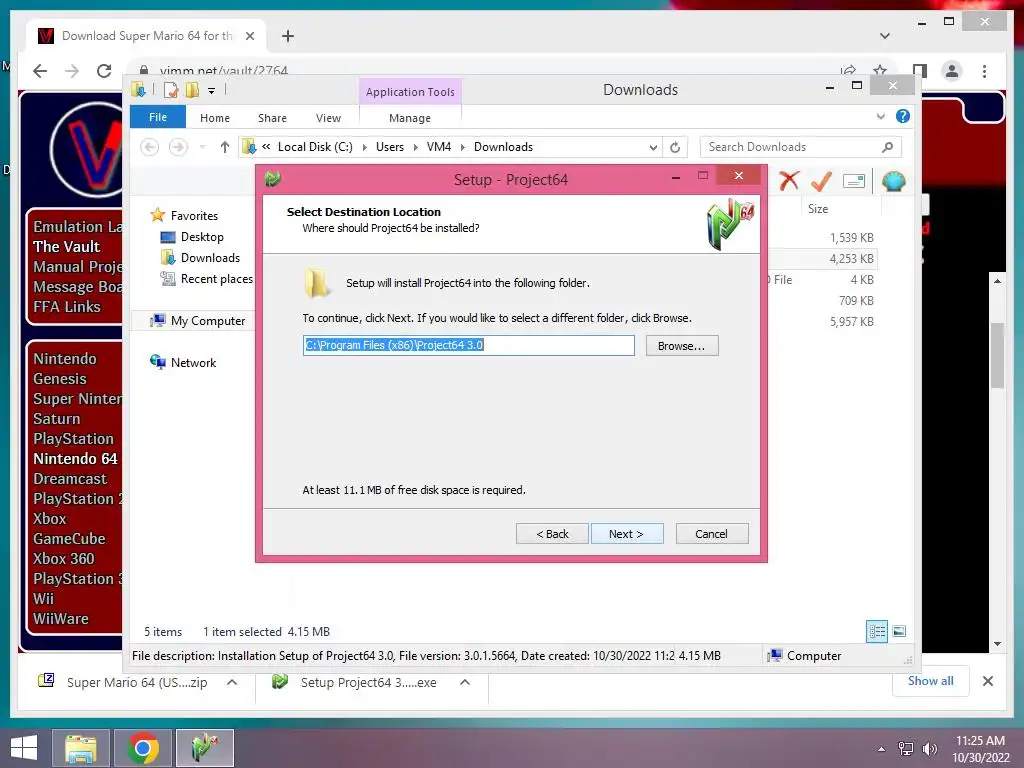Click Local Disk (C:) in breadcrumb
Image resolution: width=1024 pixels, height=768 pixels.
(315, 147)
